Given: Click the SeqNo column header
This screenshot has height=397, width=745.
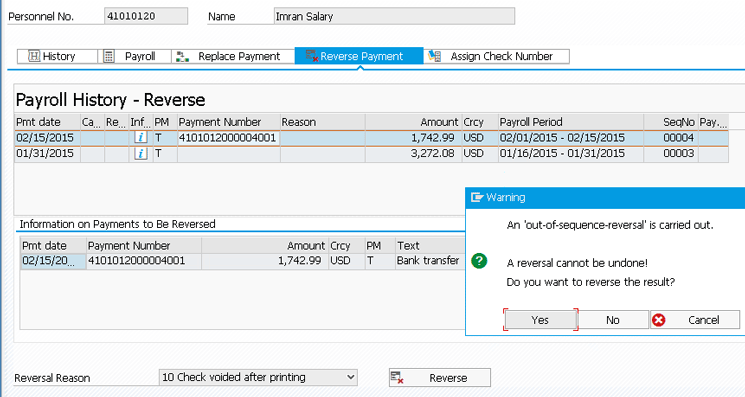Looking at the screenshot, I should point(671,122).
